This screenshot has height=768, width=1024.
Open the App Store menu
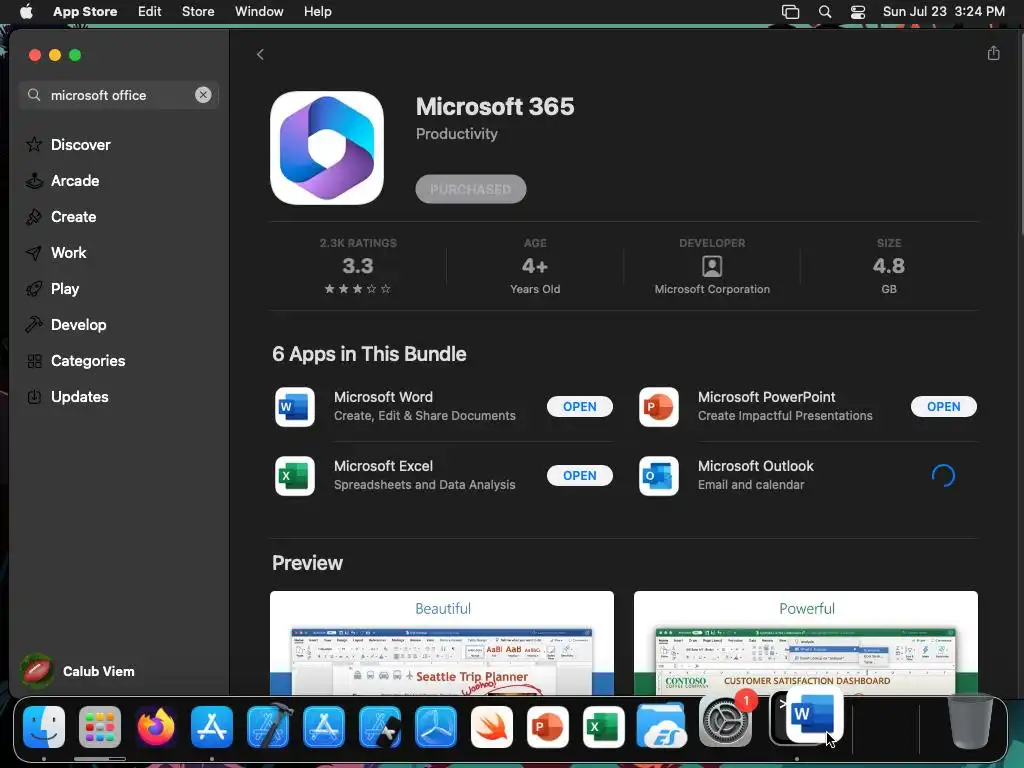[85, 11]
